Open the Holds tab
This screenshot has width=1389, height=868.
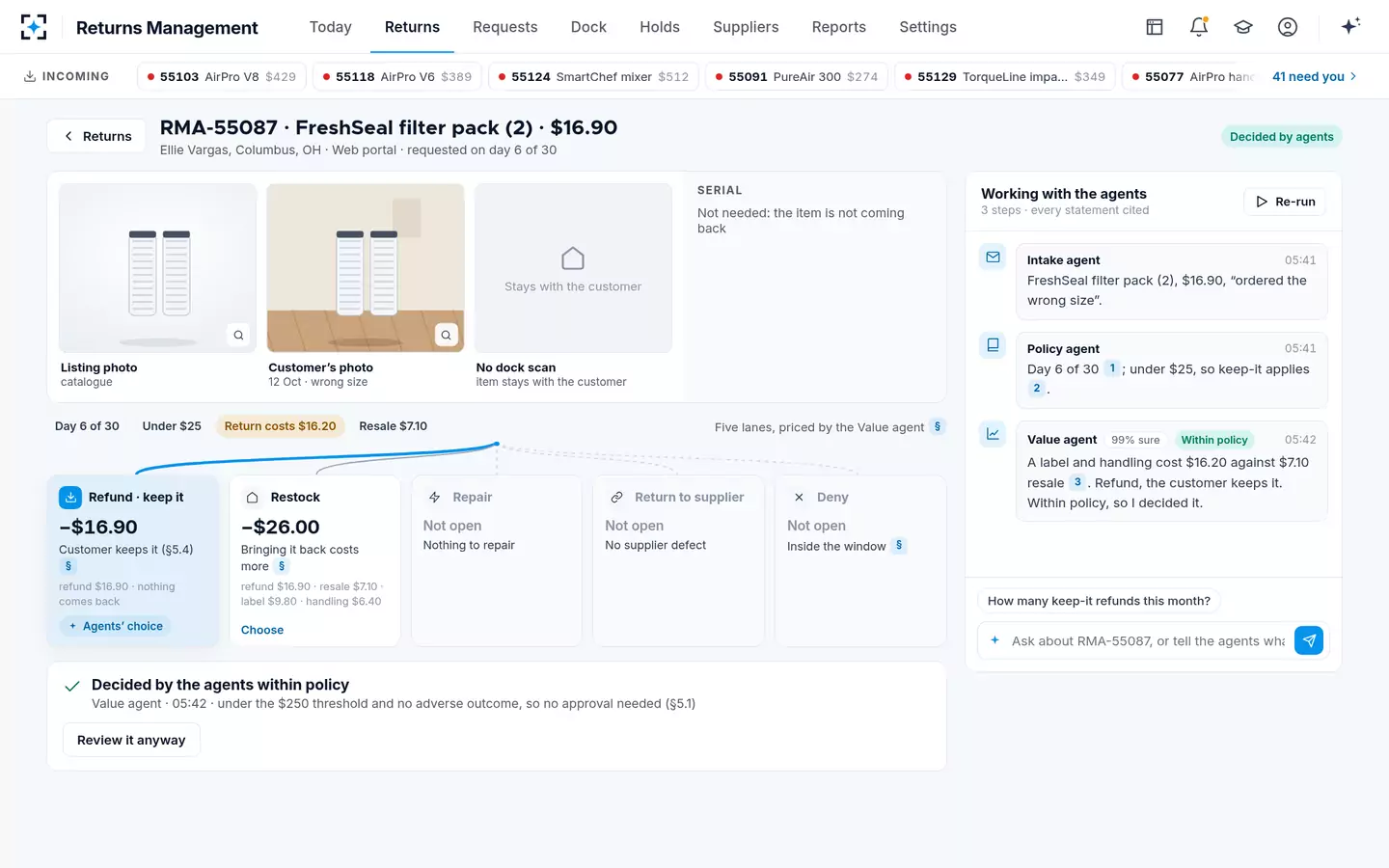[x=660, y=27]
